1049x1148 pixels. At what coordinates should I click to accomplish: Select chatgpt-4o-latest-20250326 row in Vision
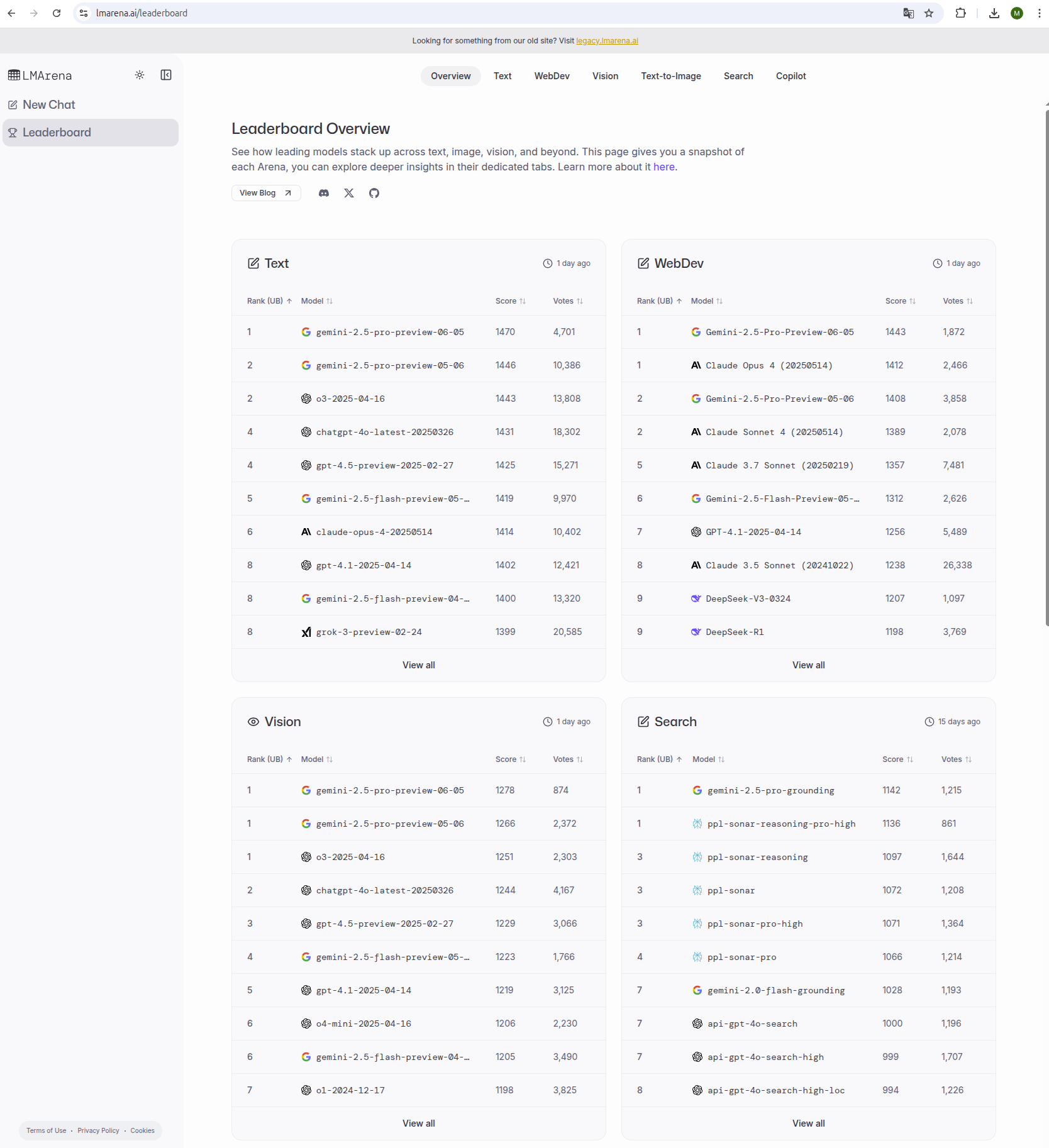[x=419, y=890]
